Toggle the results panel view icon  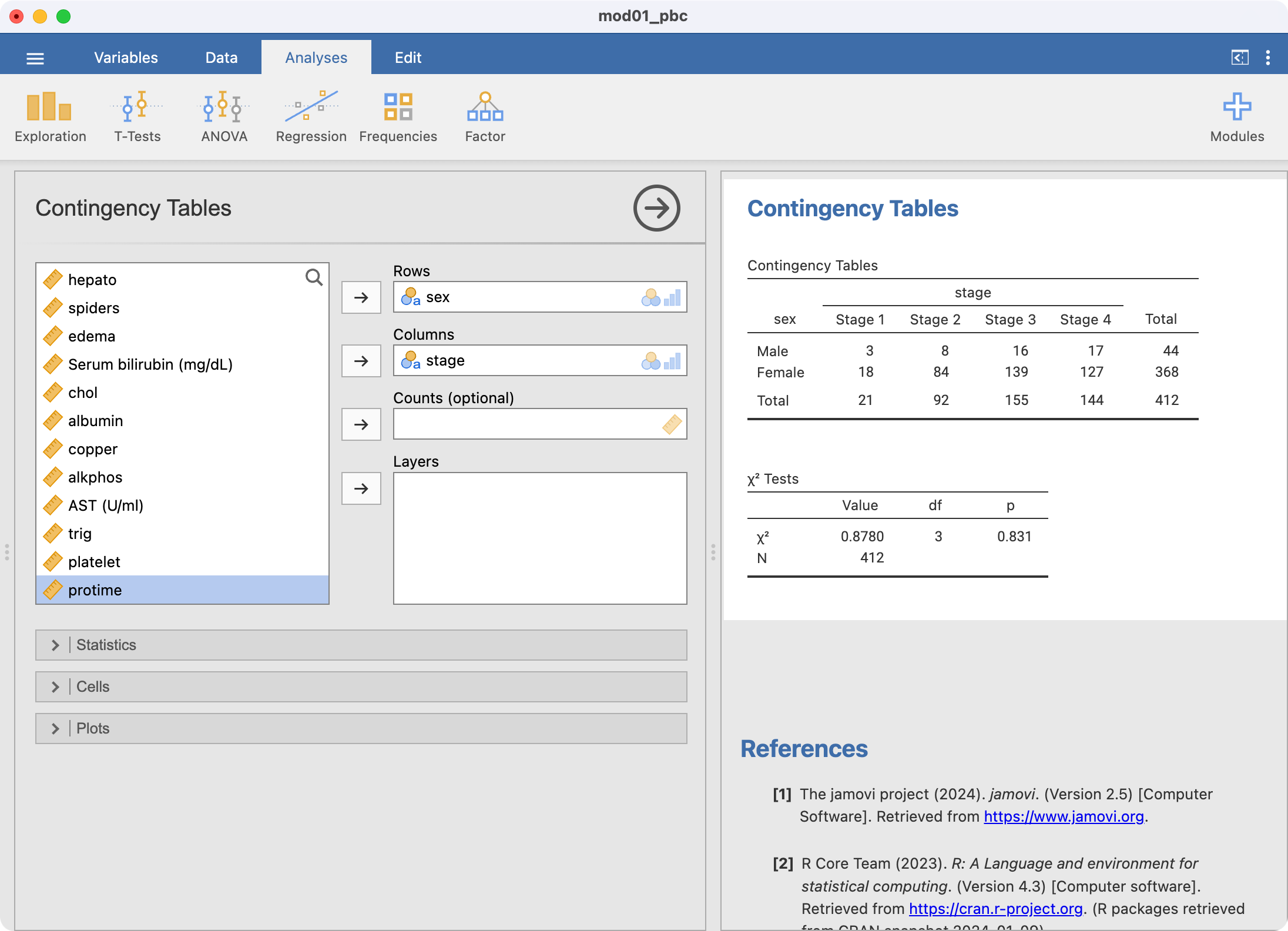pyautogui.click(x=1239, y=58)
